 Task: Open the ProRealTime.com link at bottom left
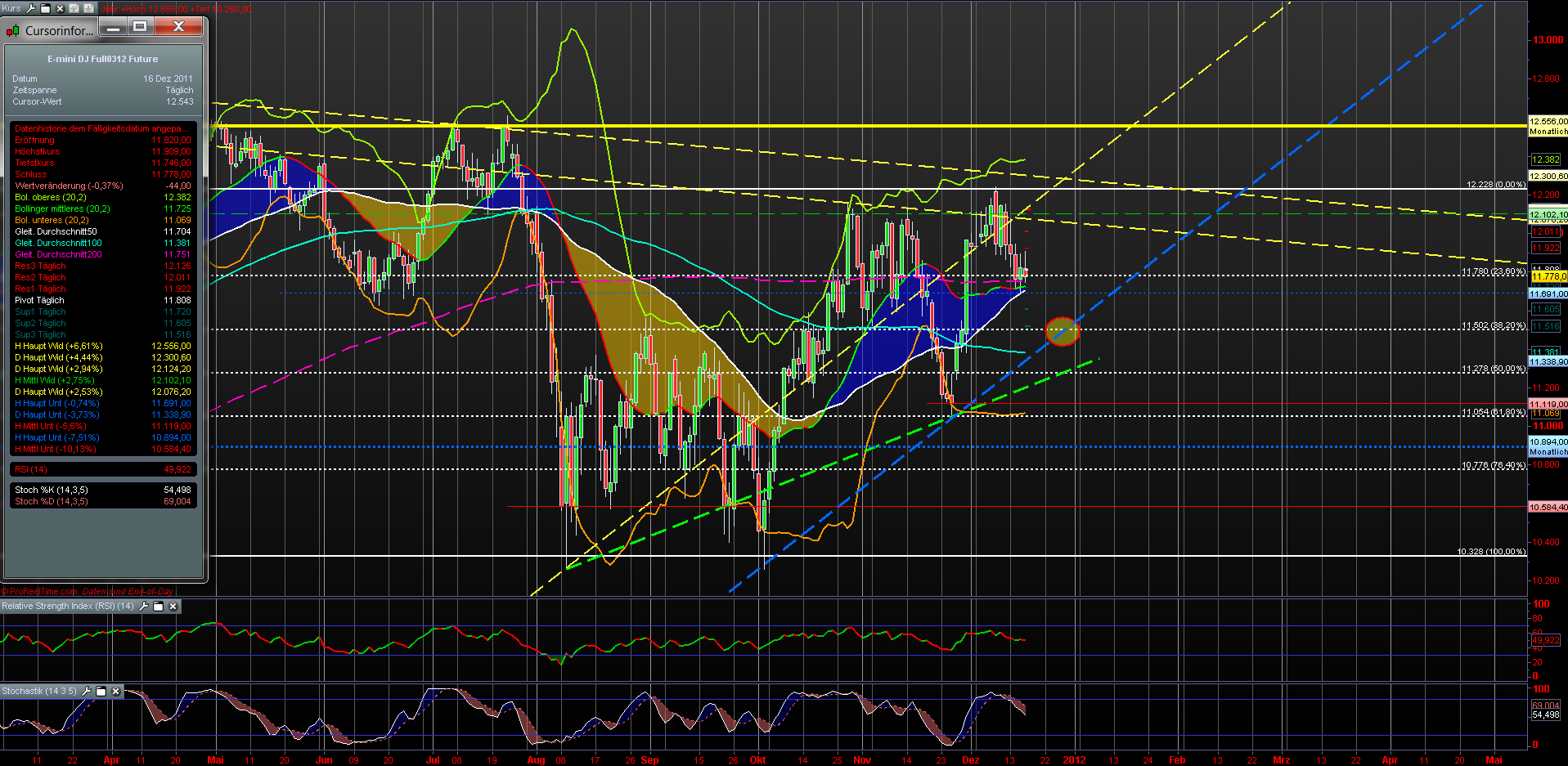click(x=39, y=591)
